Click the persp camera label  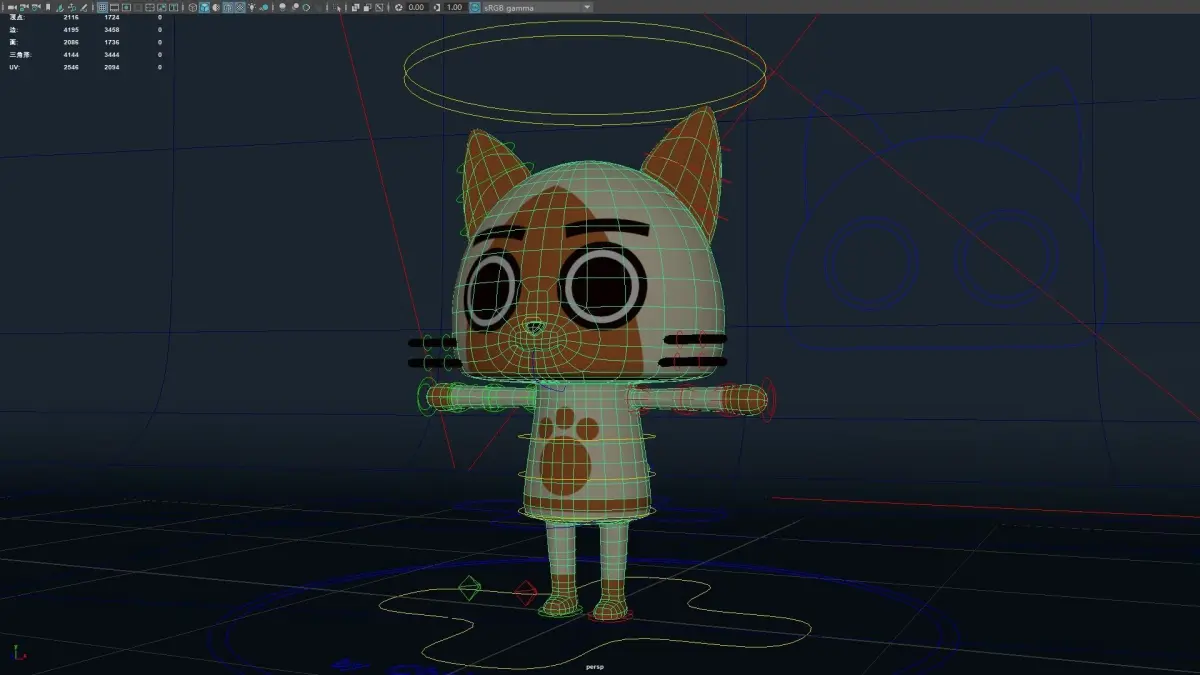[x=597, y=666]
